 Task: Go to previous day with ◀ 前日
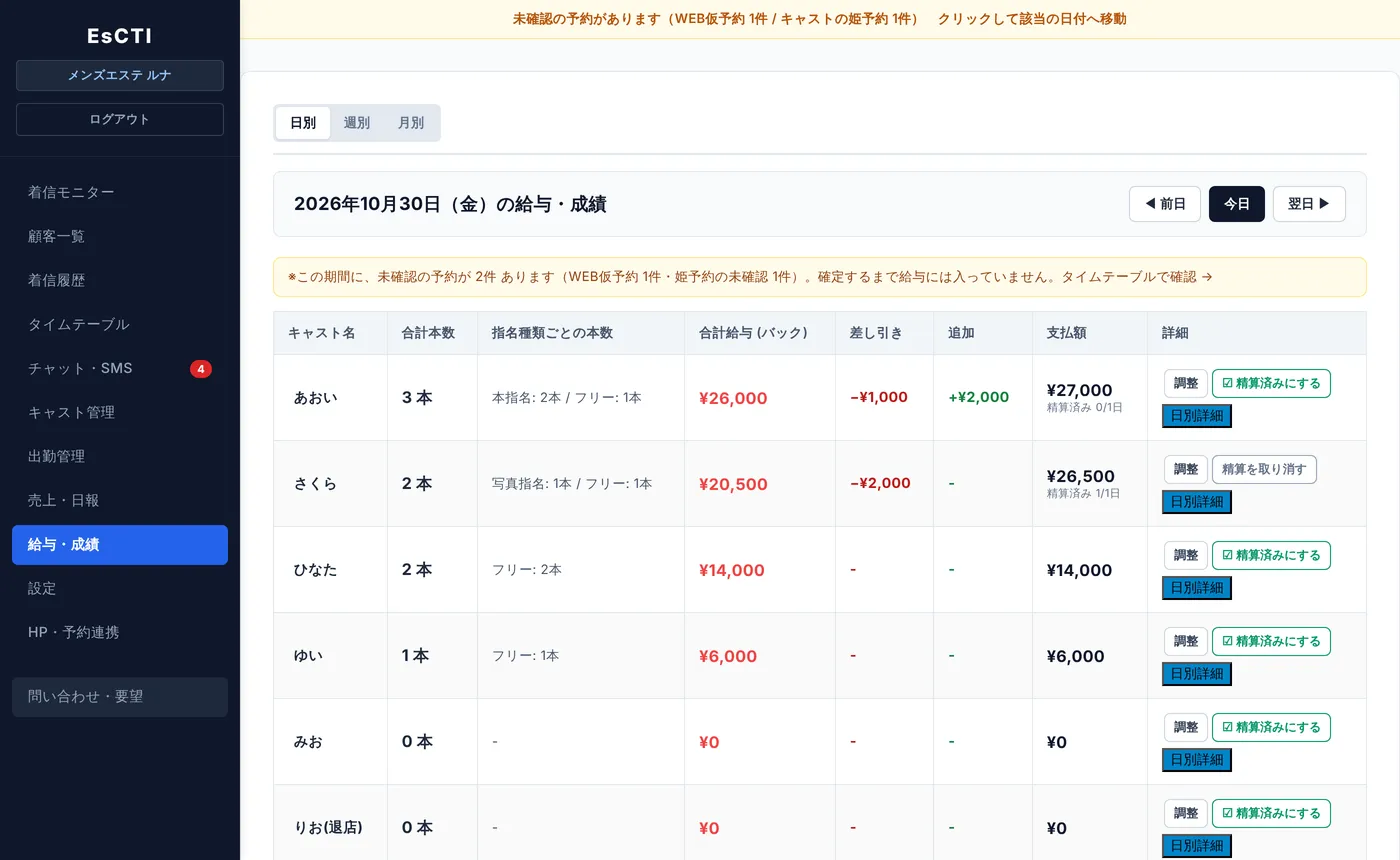coord(1165,204)
